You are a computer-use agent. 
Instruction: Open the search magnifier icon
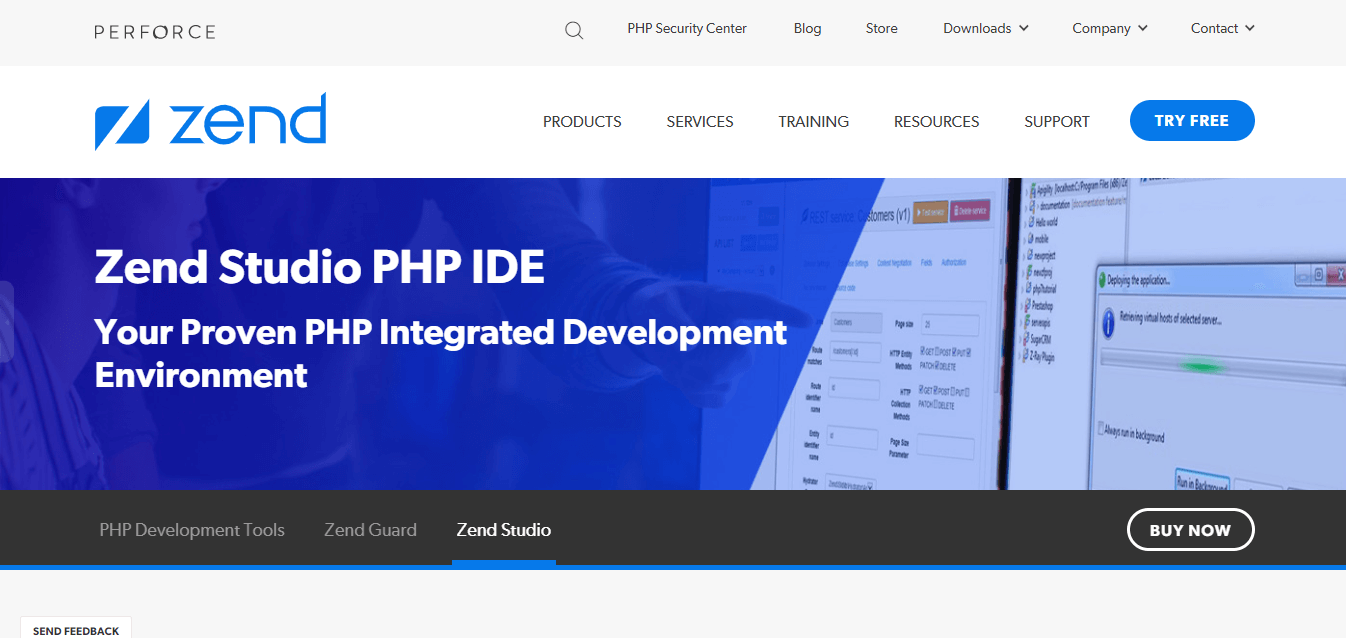click(574, 30)
